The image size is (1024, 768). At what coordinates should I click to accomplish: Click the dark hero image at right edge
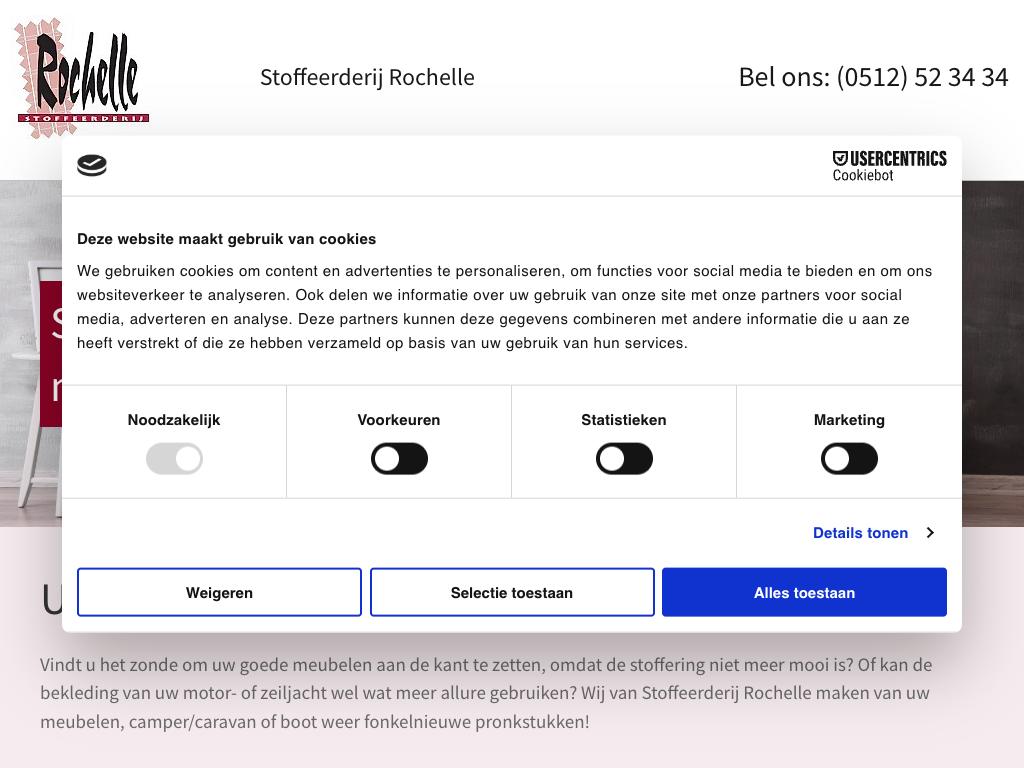[x=993, y=350]
